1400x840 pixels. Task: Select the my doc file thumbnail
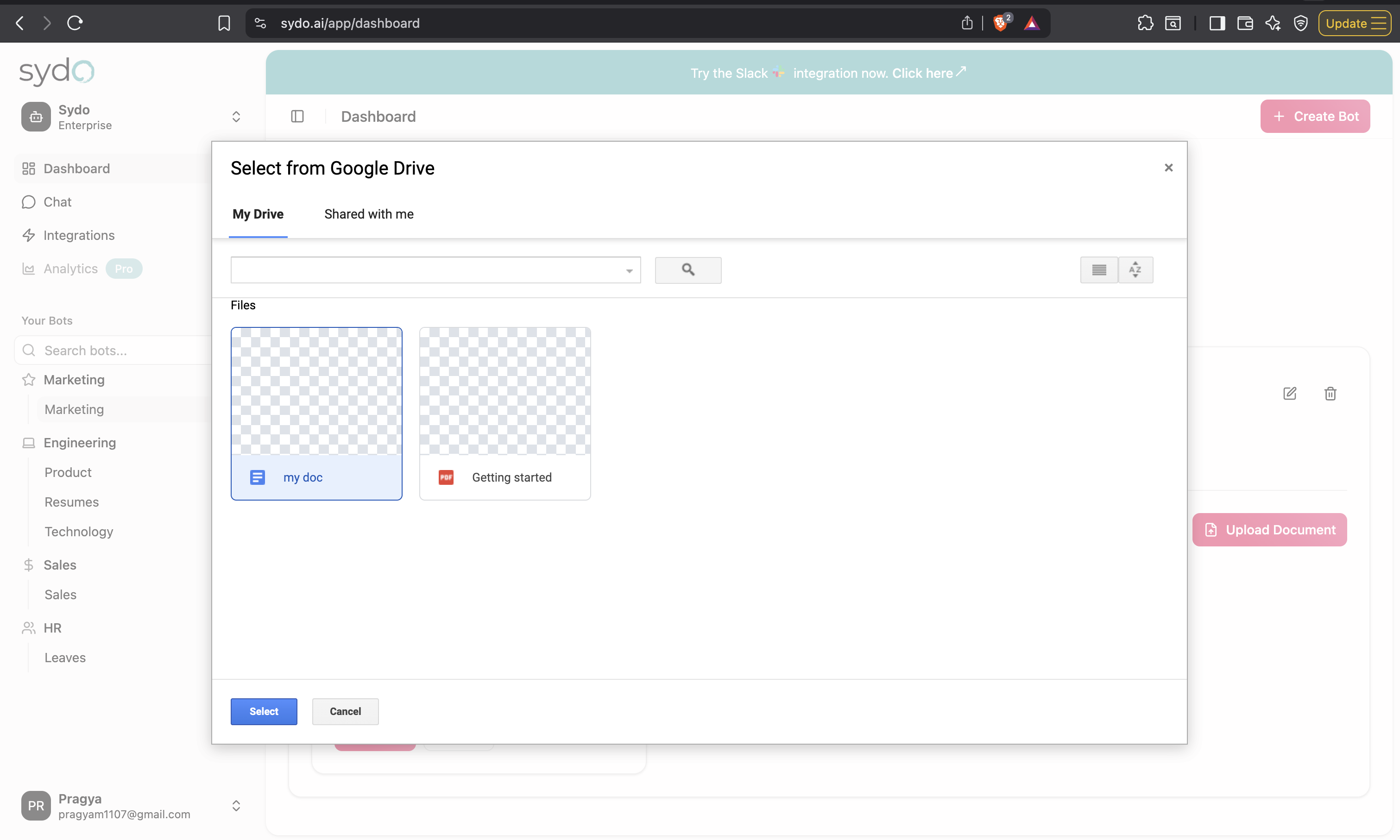click(x=316, y=391)
